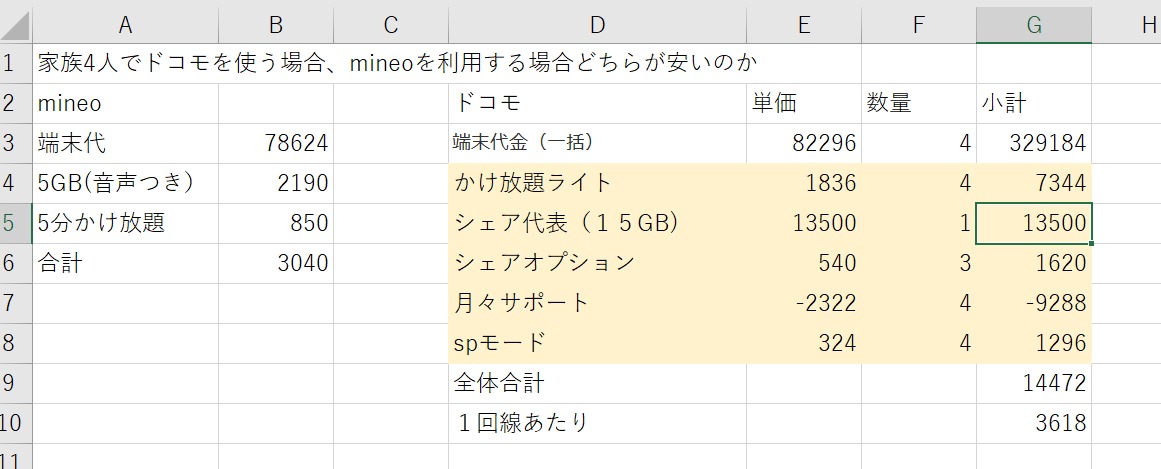Click row 9 header

[15, 383]
